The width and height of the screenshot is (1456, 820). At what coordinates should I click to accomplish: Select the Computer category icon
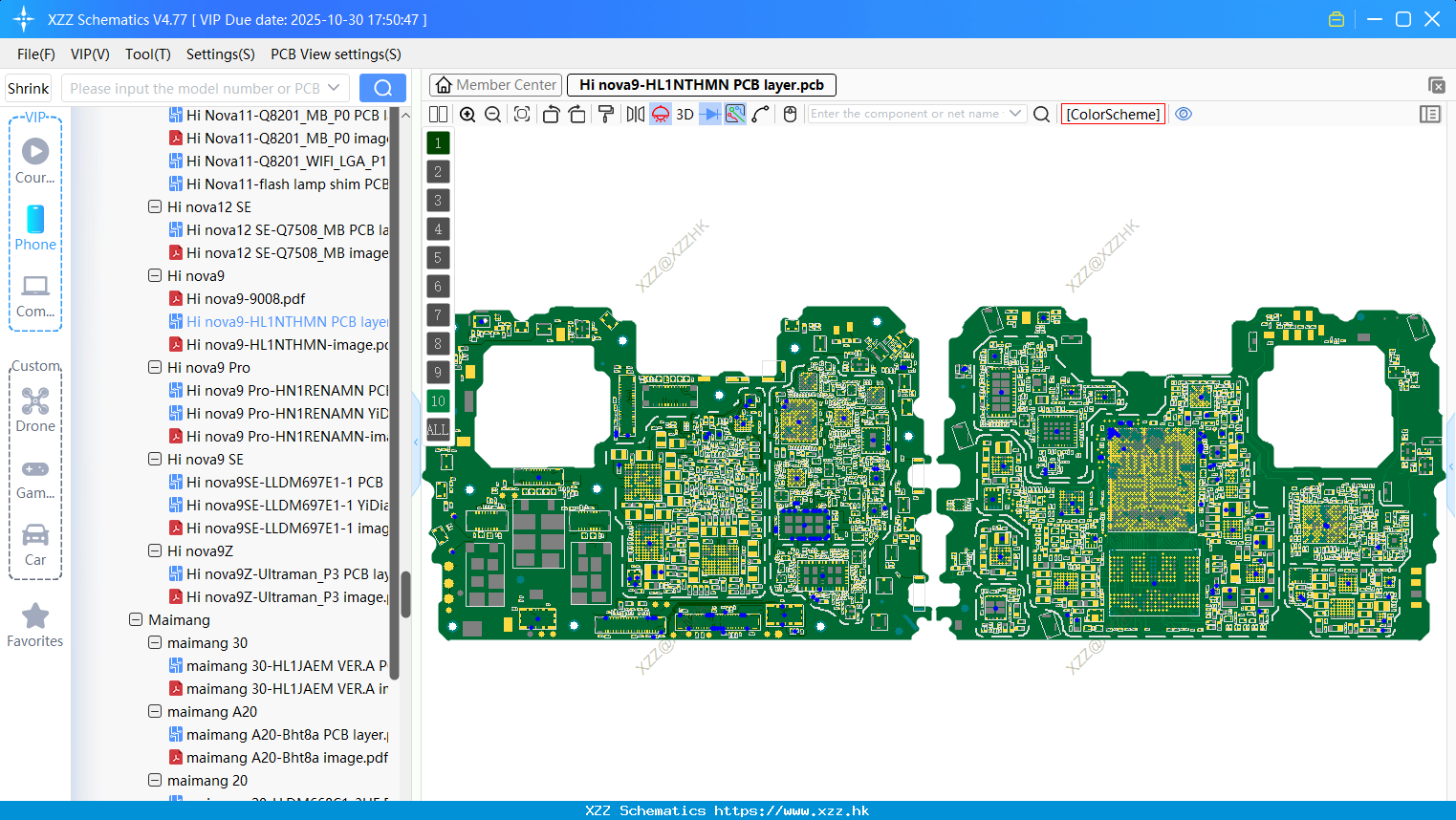[x=35, y=295]
